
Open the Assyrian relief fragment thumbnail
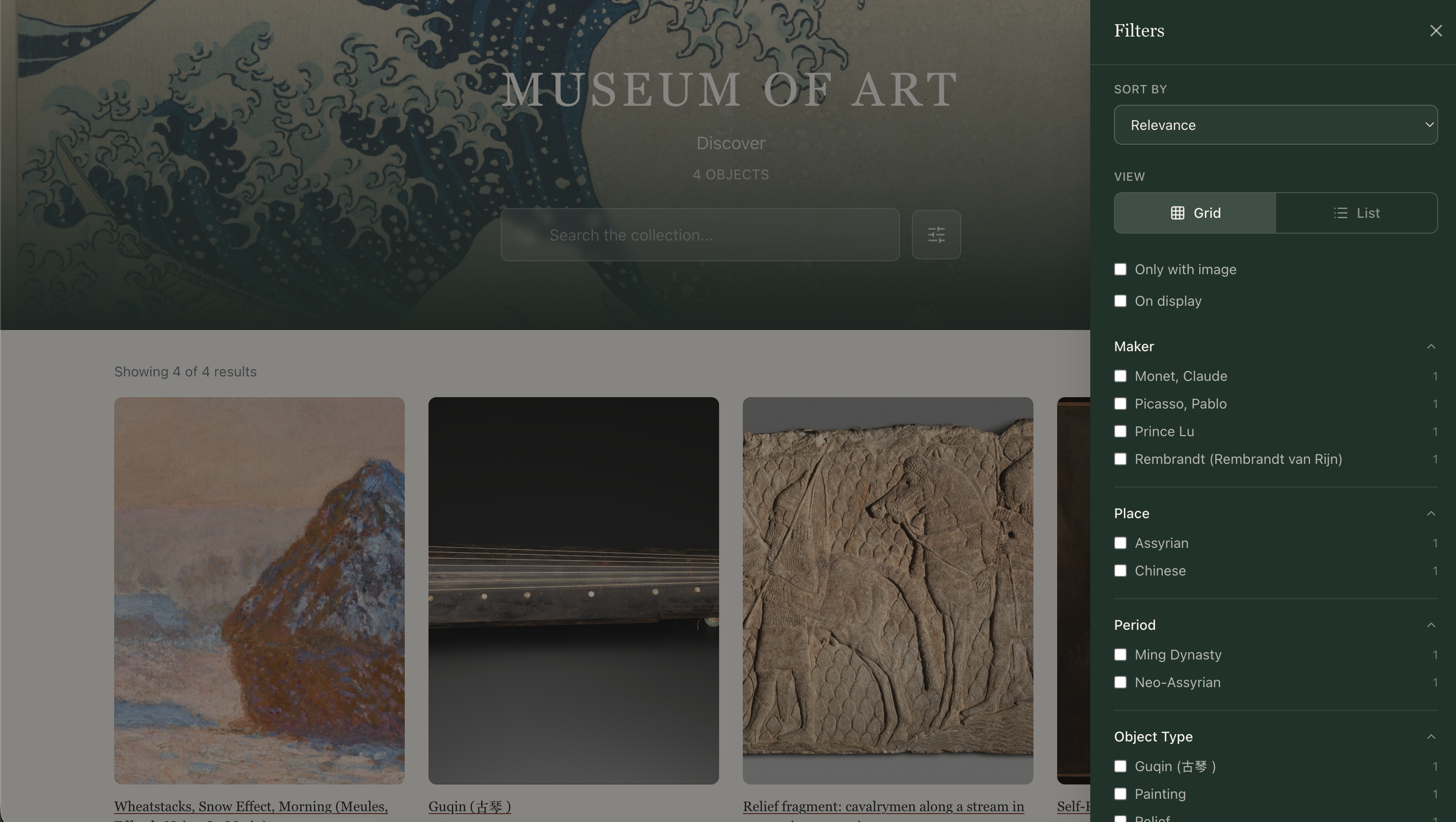click(x=888, y=590)
